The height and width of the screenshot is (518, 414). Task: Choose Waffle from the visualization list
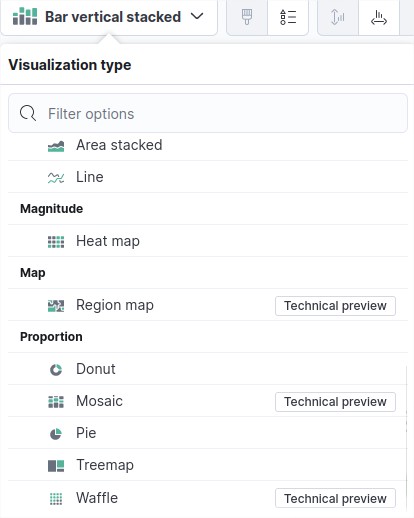(208, 498)
